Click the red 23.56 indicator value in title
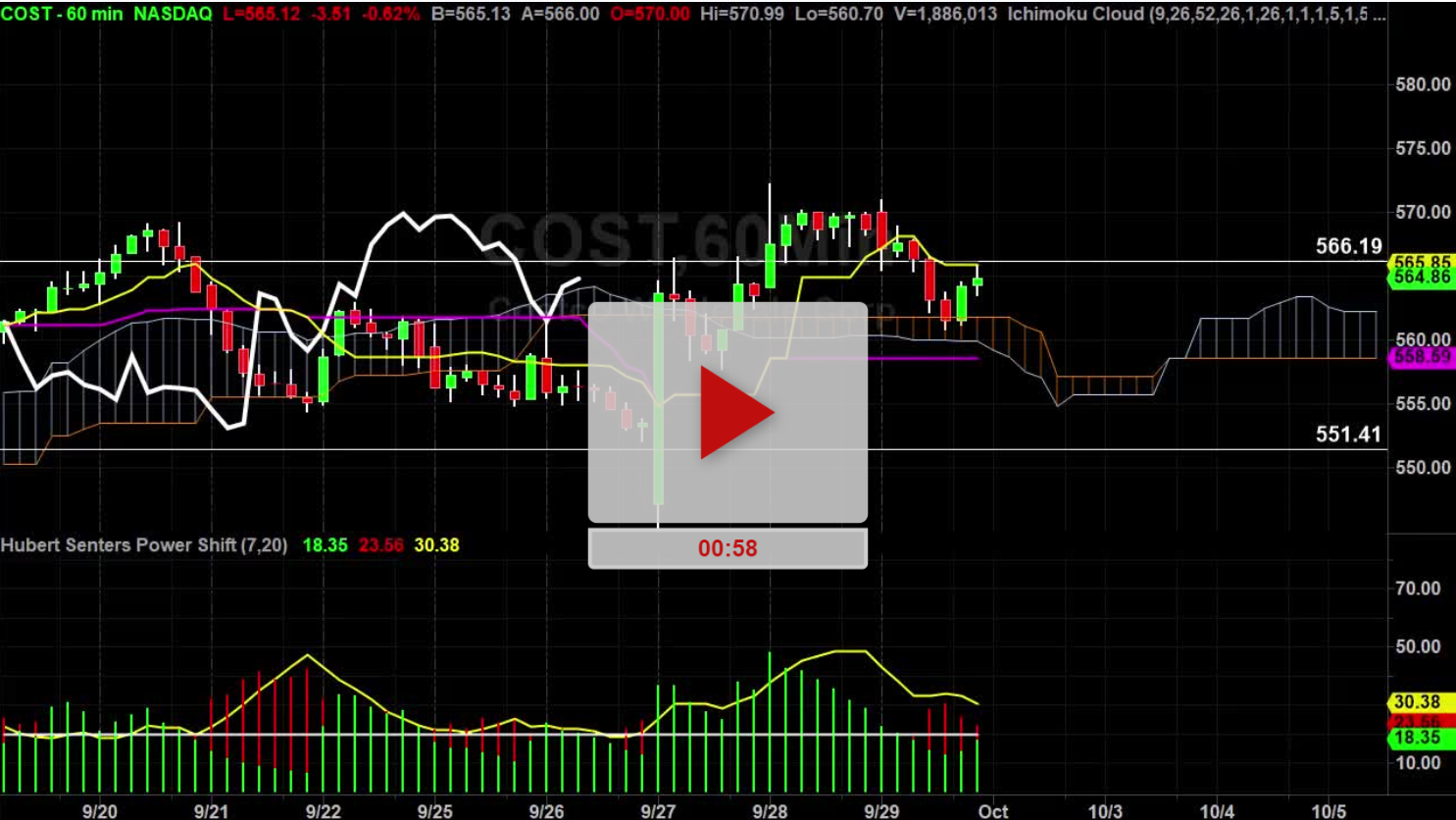The width and height of the screenshot is (1456, 820). [380, 544]
